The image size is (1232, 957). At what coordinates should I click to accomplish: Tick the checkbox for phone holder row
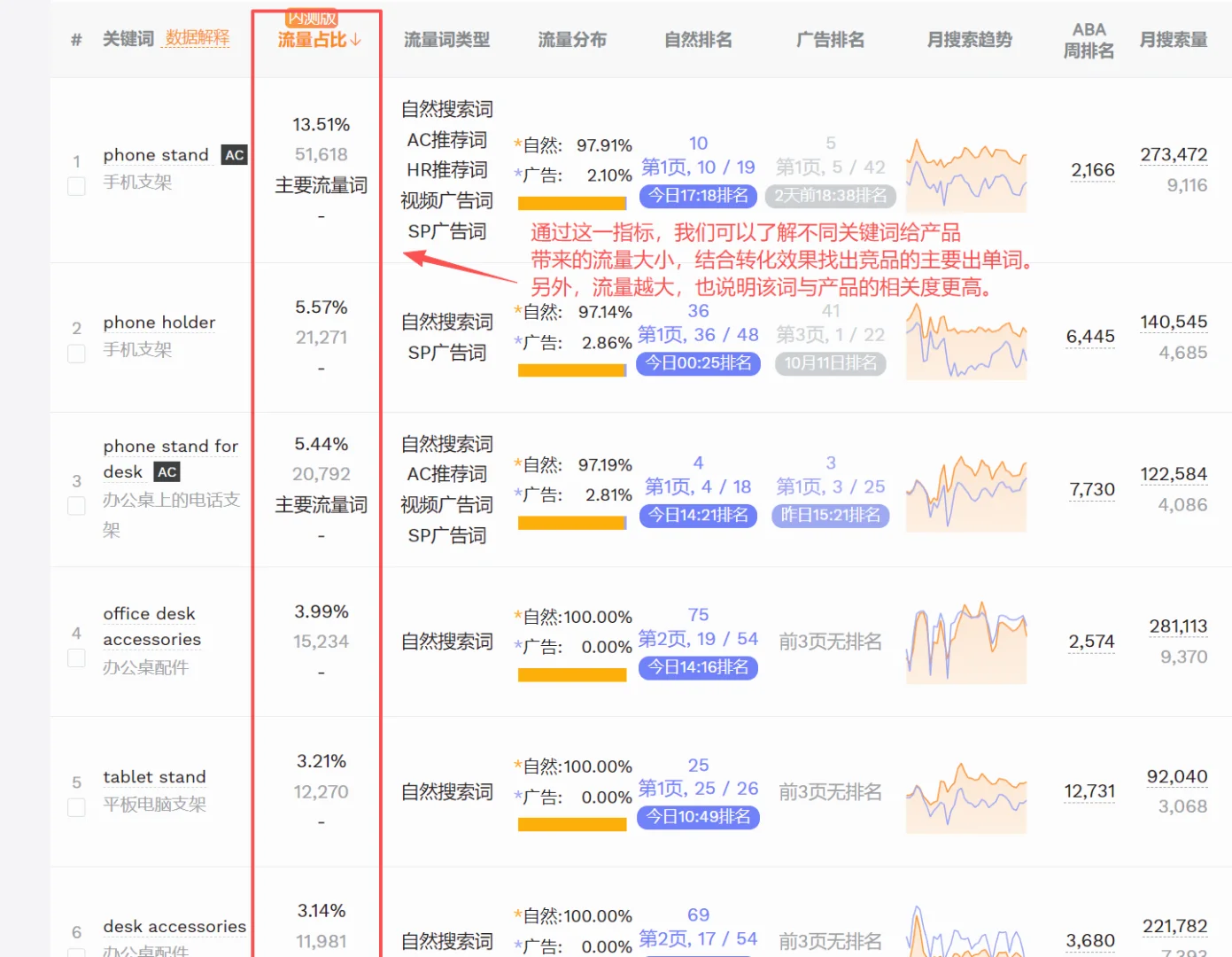pos(77,354)
